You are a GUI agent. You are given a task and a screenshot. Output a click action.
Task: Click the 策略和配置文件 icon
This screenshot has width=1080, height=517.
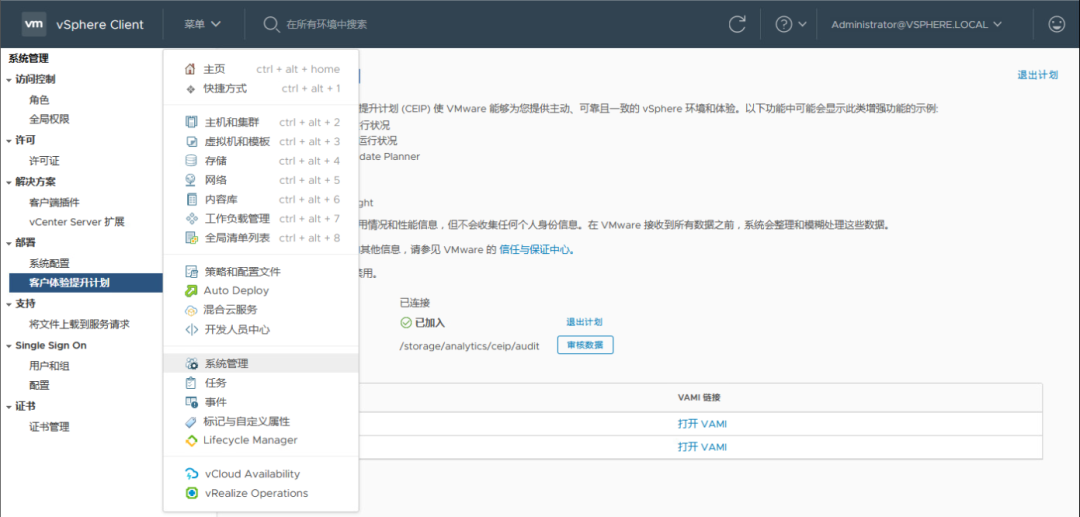pos(191,272)
